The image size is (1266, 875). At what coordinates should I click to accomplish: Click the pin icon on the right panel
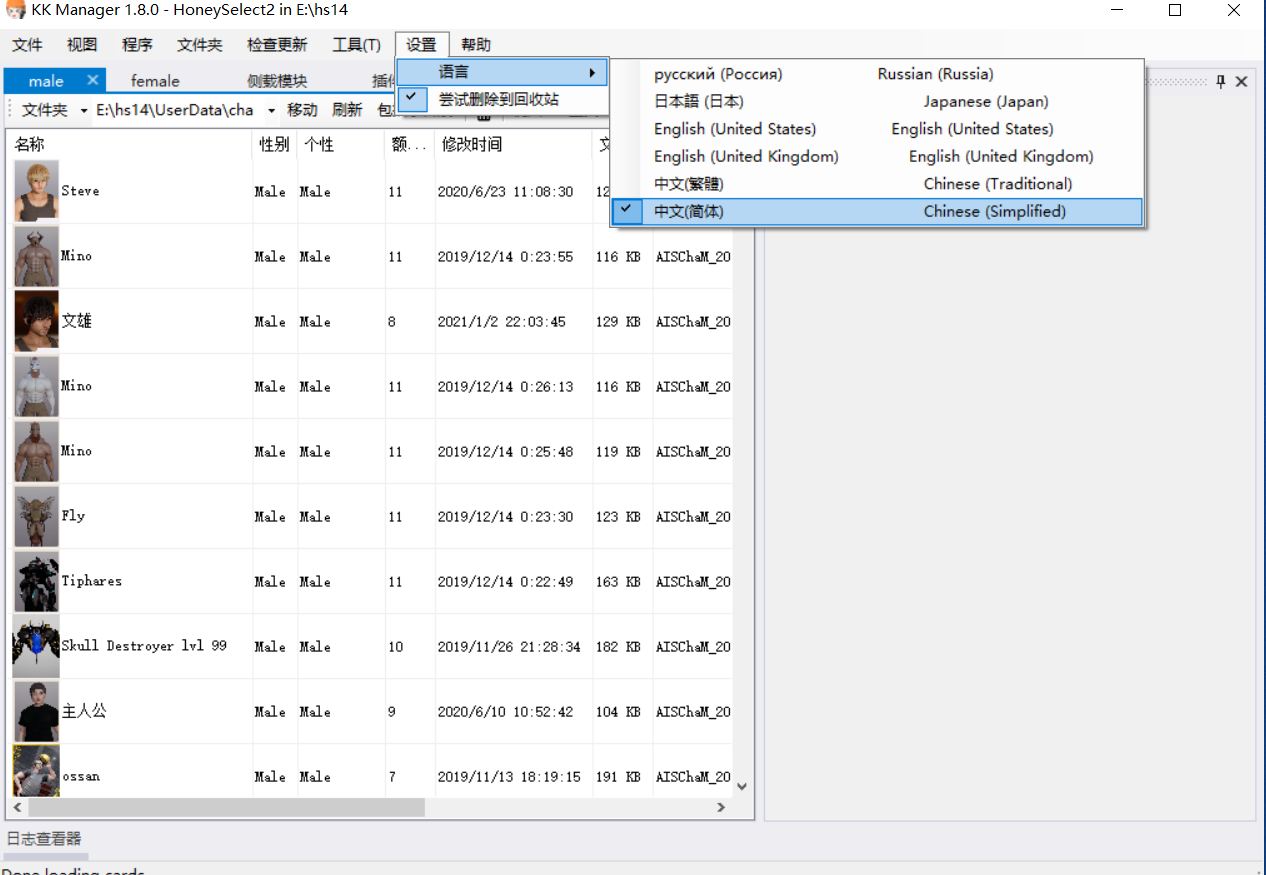[1220, 81]
